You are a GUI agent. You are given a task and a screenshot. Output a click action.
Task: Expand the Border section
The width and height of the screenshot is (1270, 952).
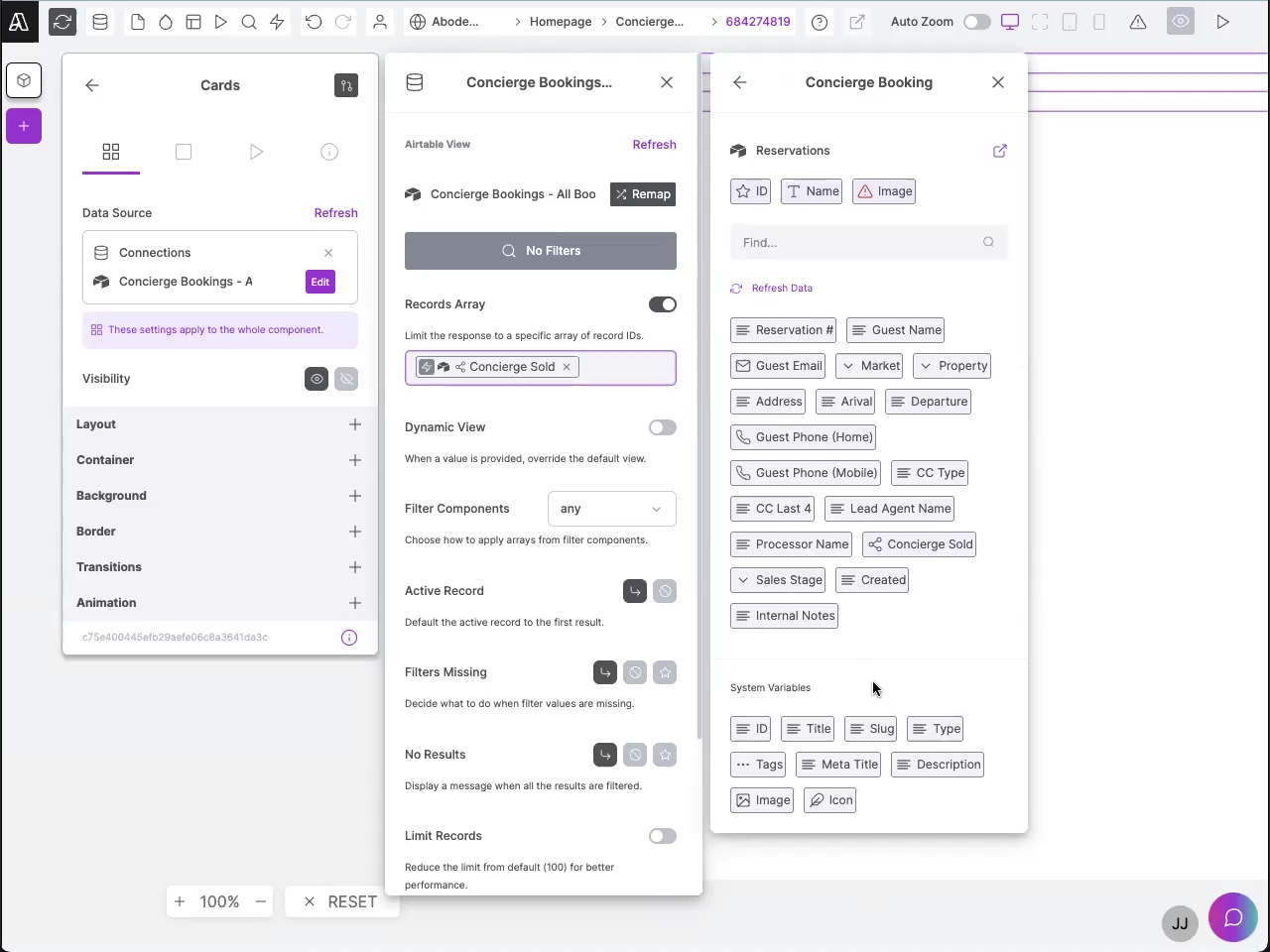(x=220, y=532)
